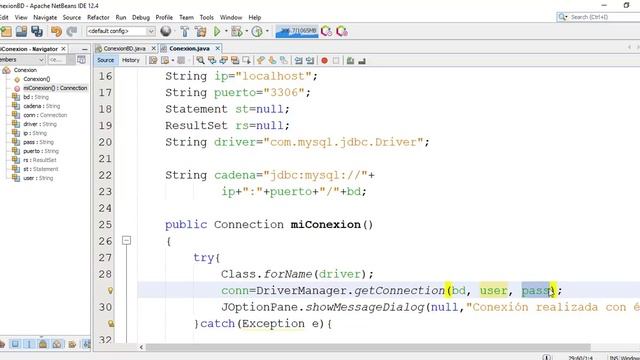Click Find Previous Occurrence icon

212,61
